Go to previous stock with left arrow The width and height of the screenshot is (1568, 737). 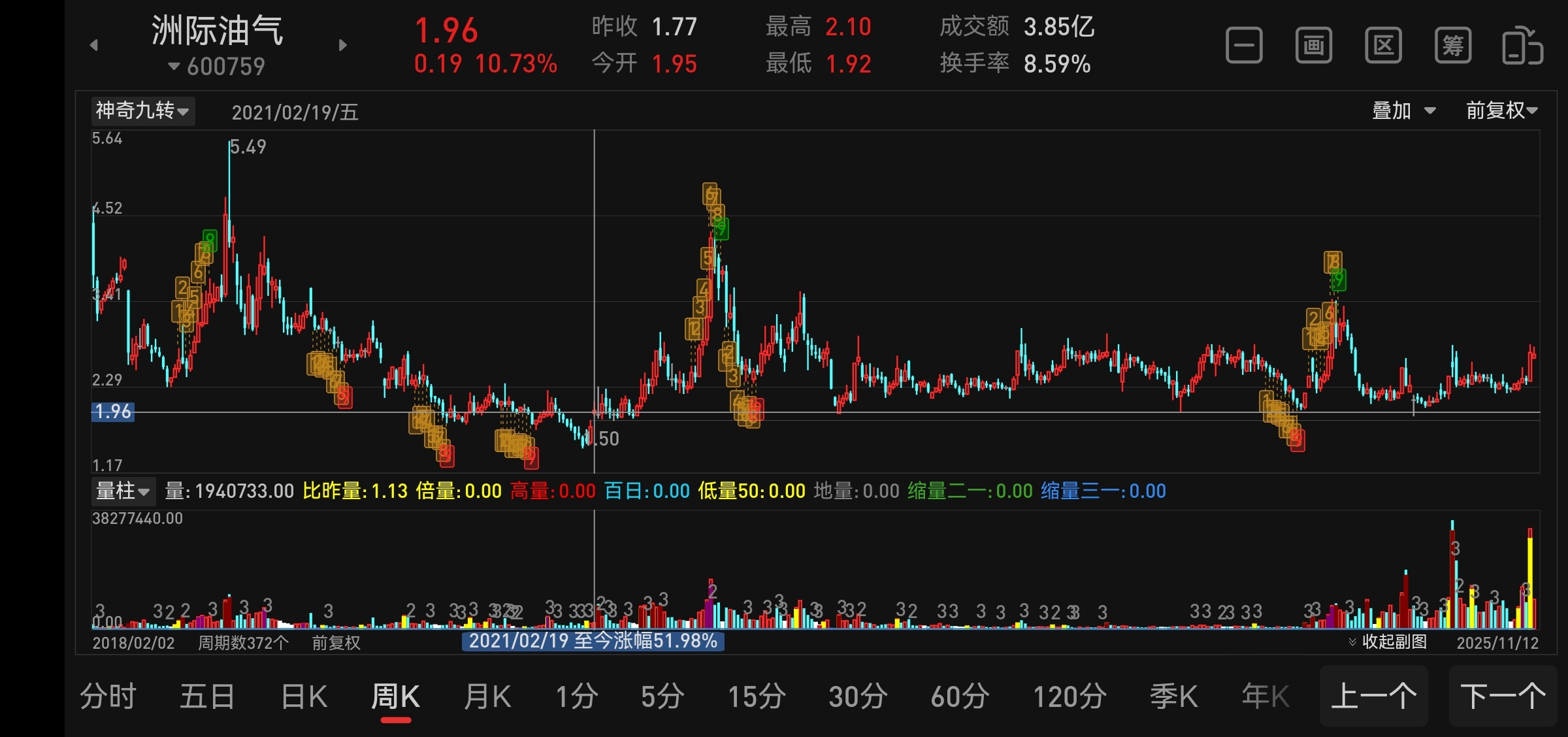pyautogui.click(x=94, y=45)
